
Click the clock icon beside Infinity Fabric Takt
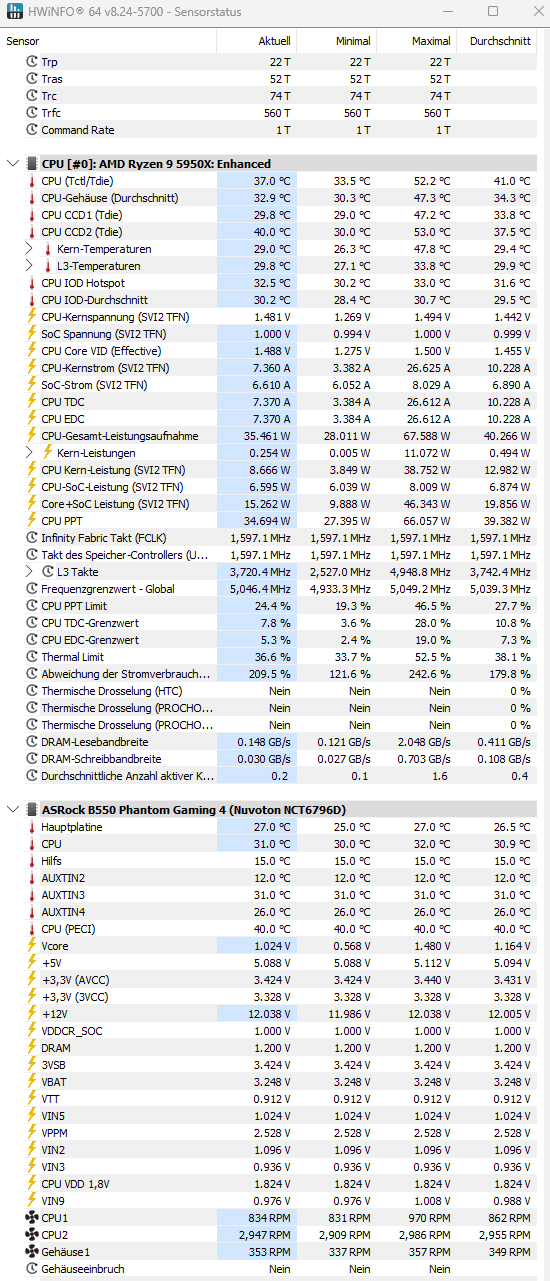pyautogui.click(x=31, y=538)
